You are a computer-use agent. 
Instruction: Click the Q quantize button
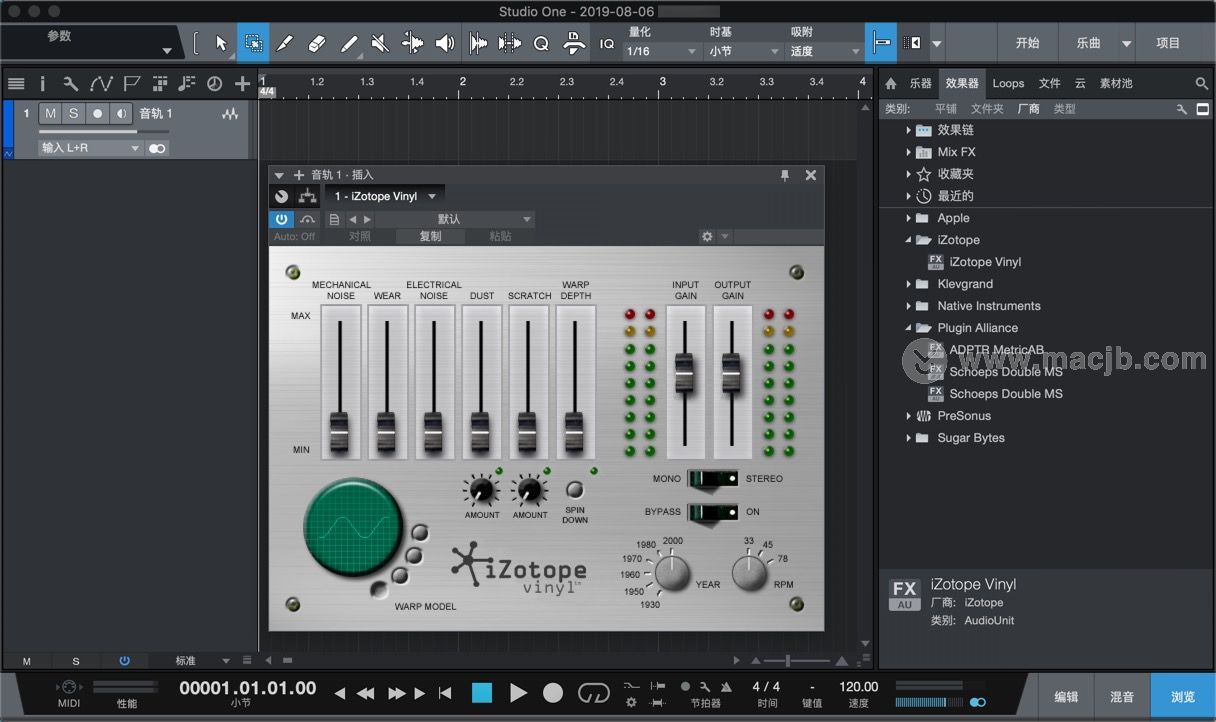point(541,43)
